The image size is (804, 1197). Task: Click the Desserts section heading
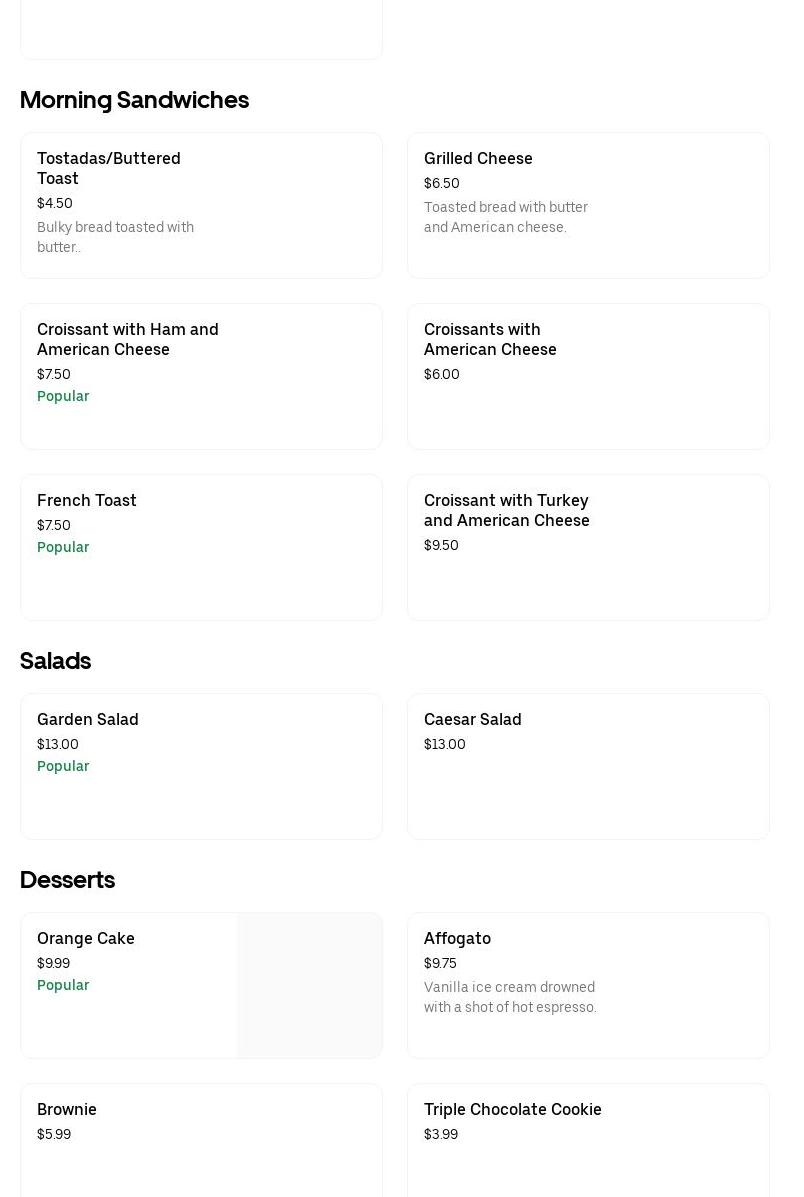coord(67,880)
